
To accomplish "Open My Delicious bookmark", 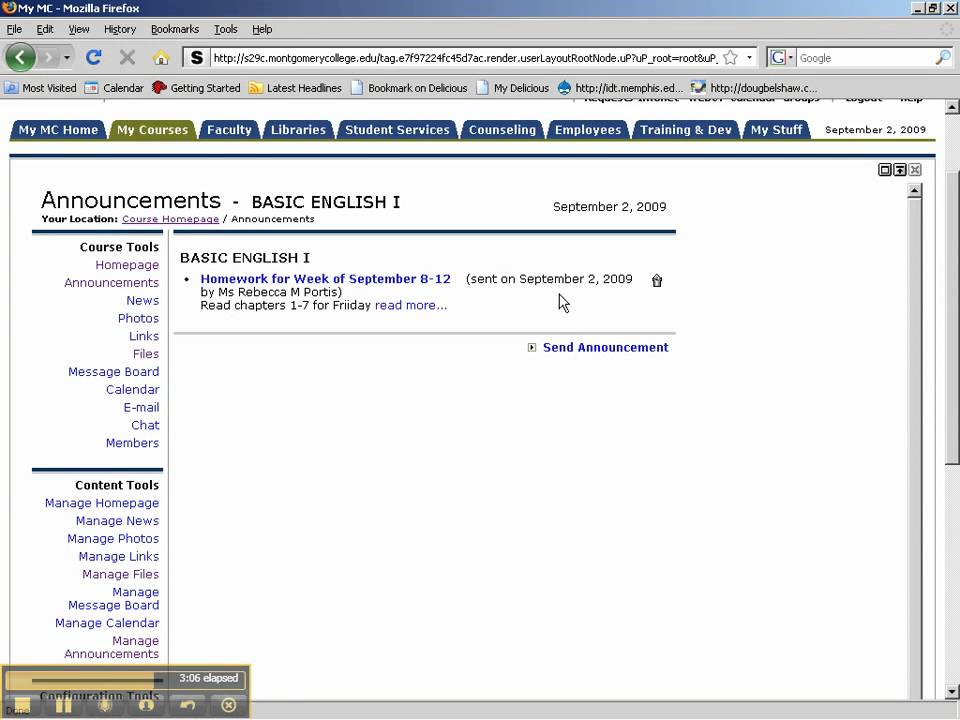I will [x=512, y=88].
